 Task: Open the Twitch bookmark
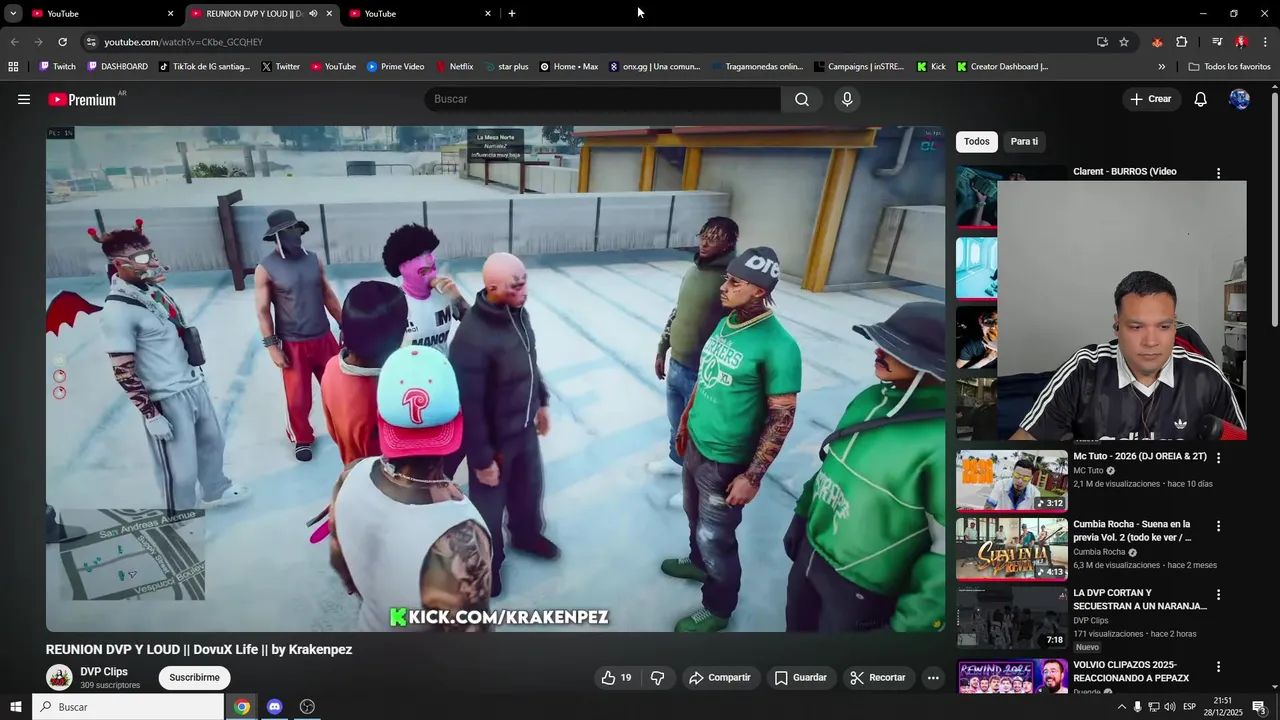coord(57,67)
